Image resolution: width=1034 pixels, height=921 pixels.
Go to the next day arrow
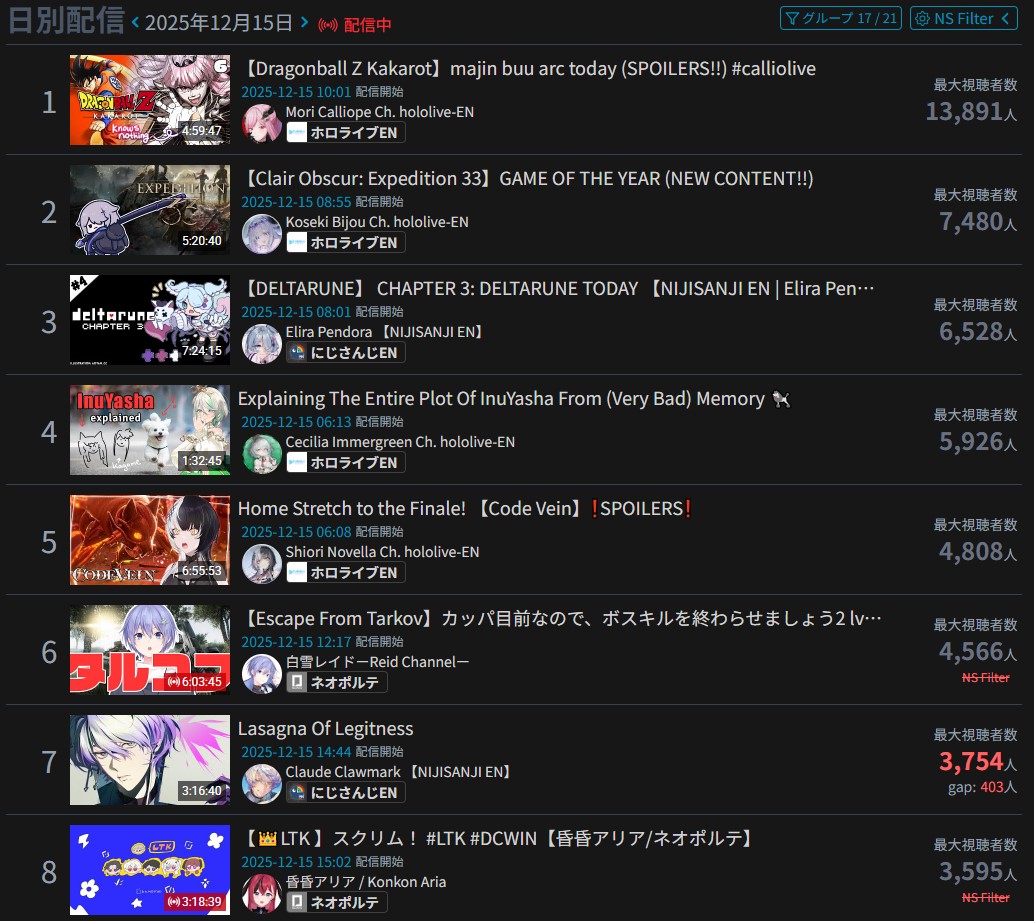tap(304, 22)
